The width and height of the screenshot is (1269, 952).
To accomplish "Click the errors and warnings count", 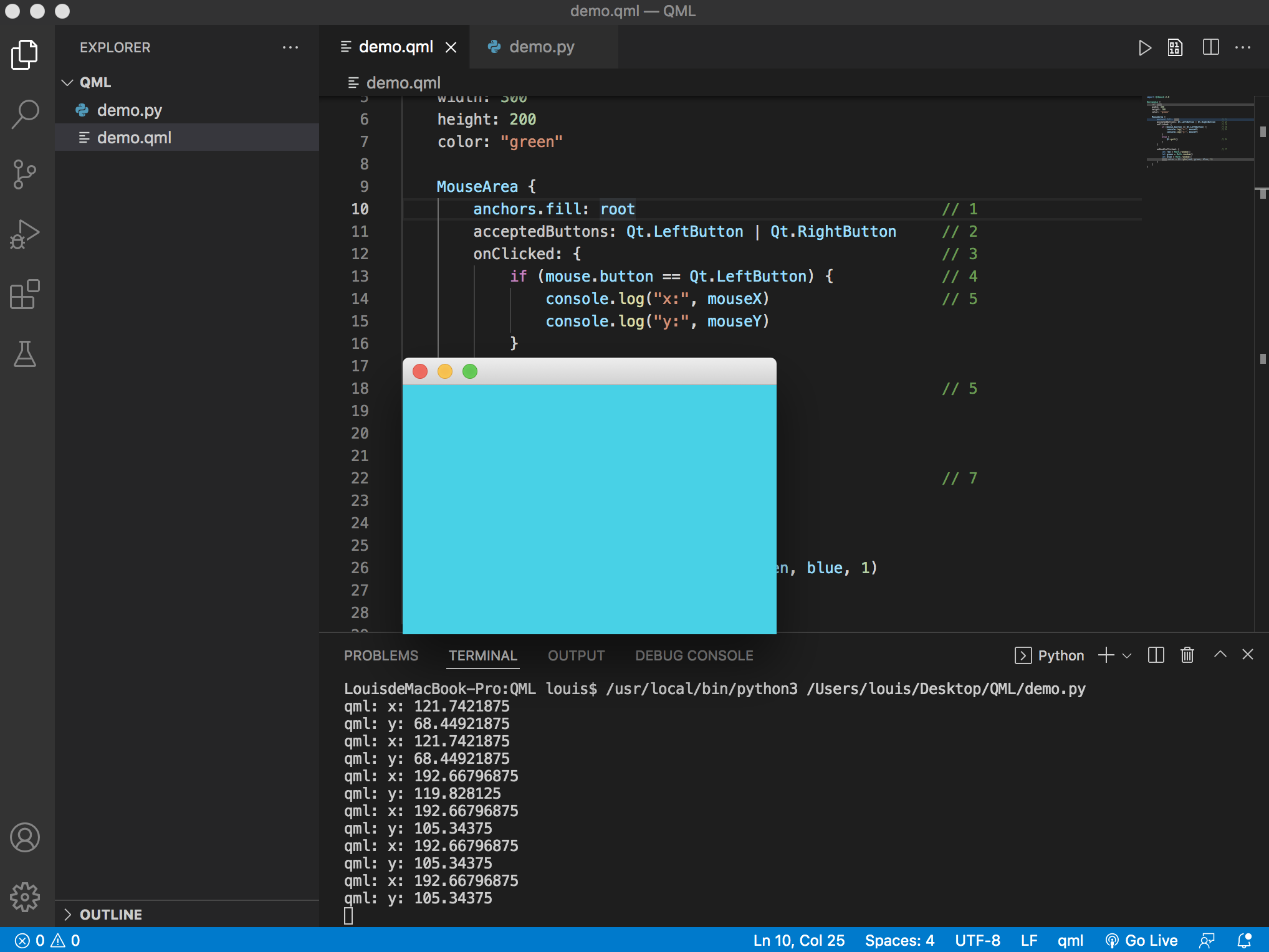I will click(x=47, y=940).
